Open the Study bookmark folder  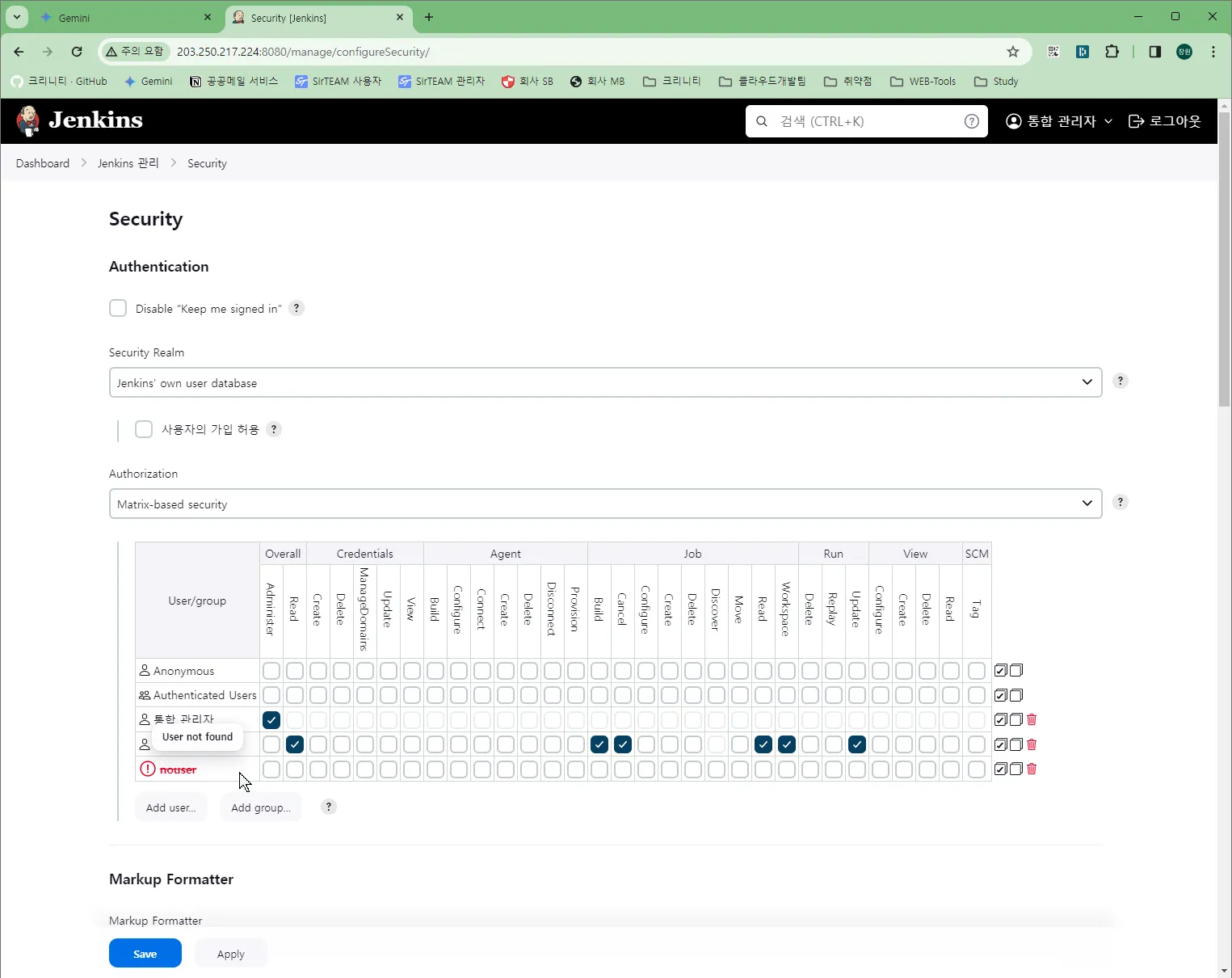(x=996, y=82)
